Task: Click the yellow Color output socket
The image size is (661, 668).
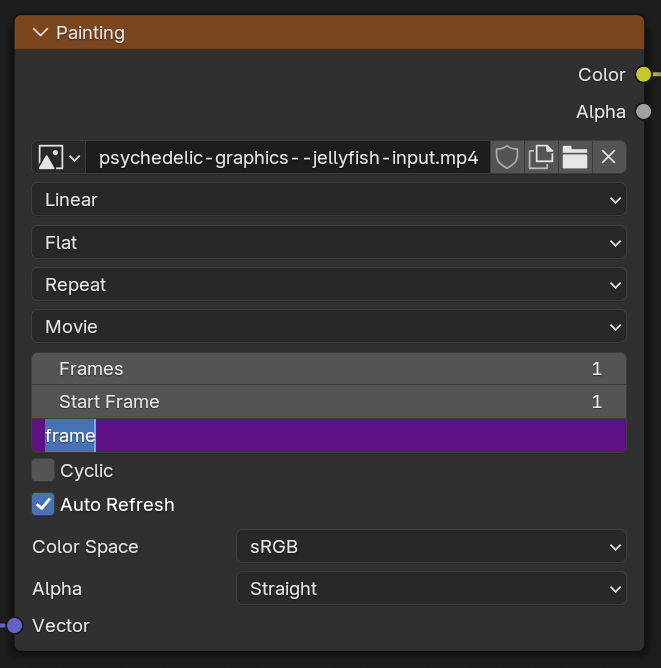Action: [643, 75]
